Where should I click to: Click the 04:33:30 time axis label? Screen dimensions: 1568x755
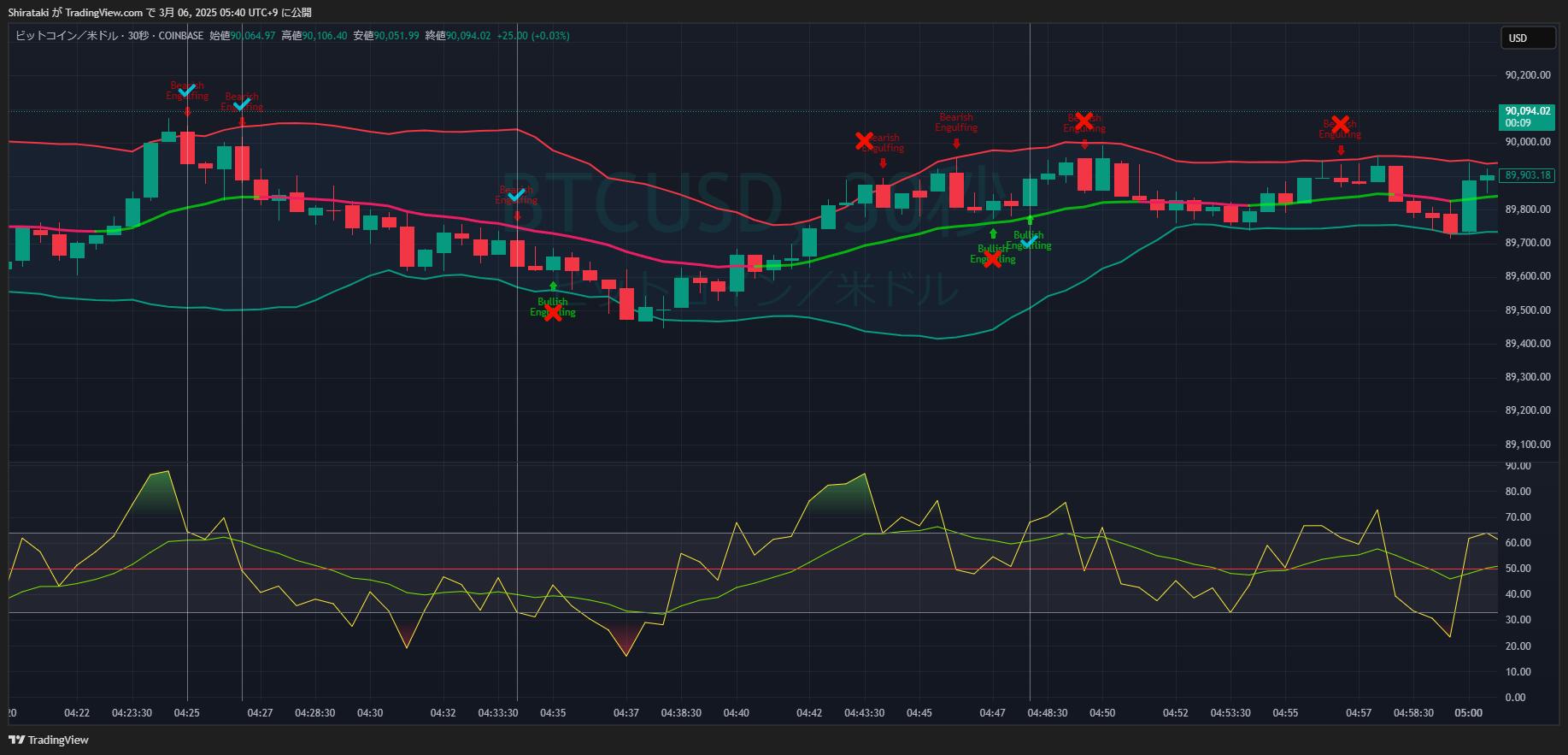[x=498, y=713]
